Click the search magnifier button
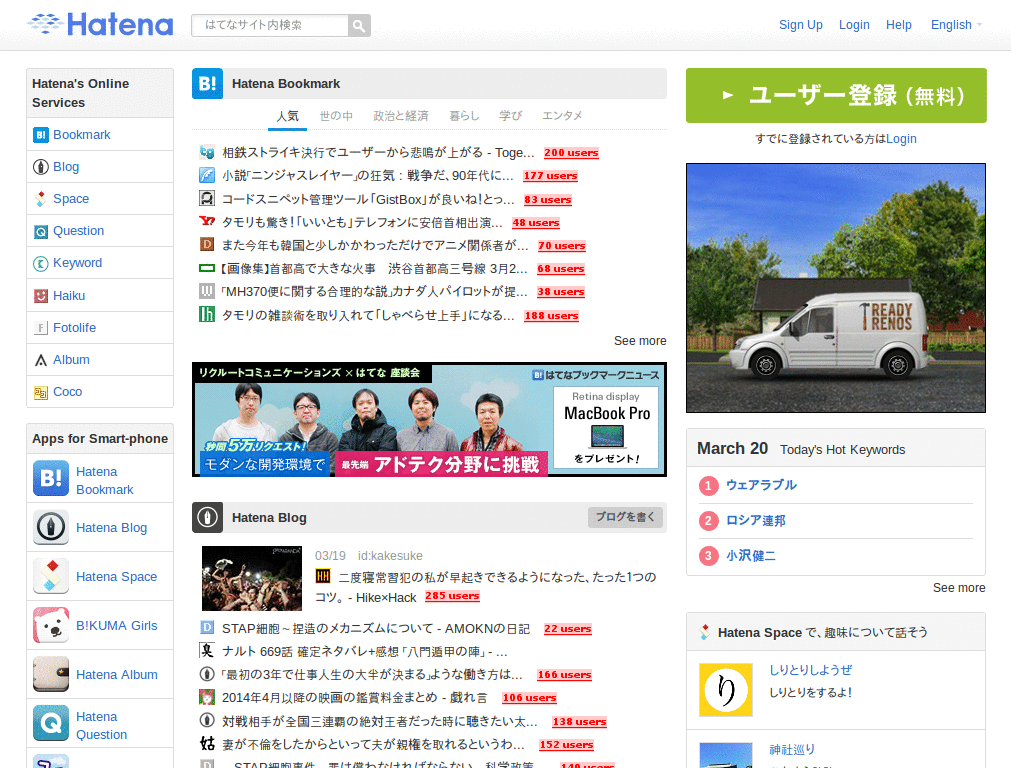 pyautogui.click(x=359, y=25)
